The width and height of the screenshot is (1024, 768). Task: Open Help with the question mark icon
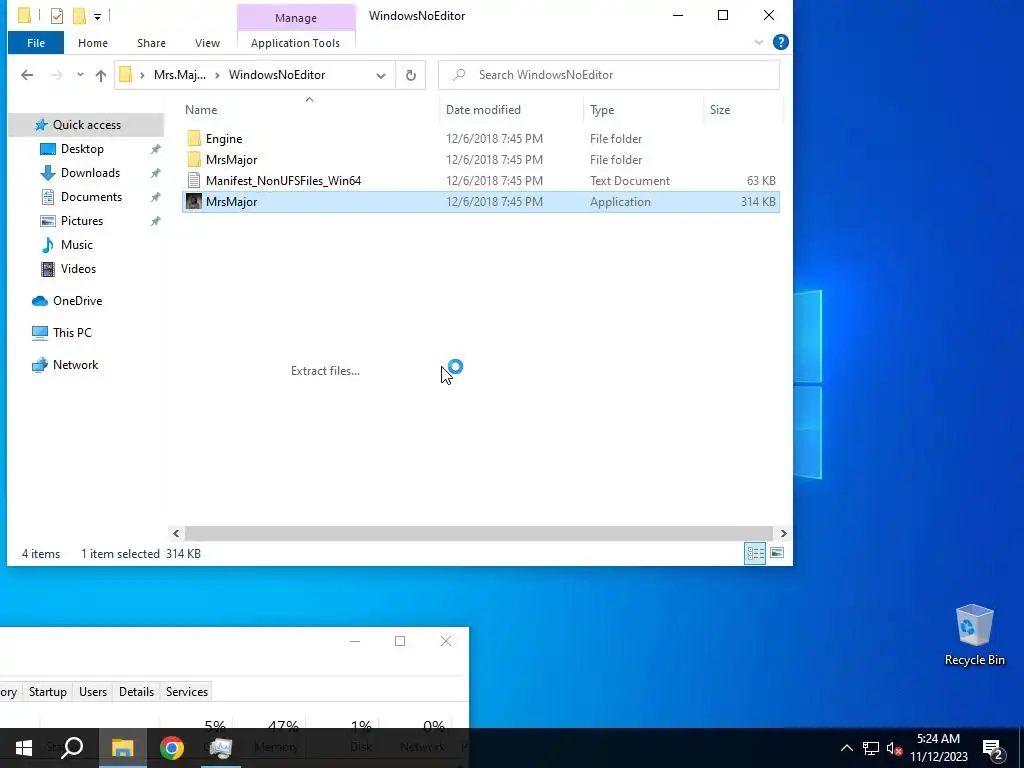pos(780,42)
